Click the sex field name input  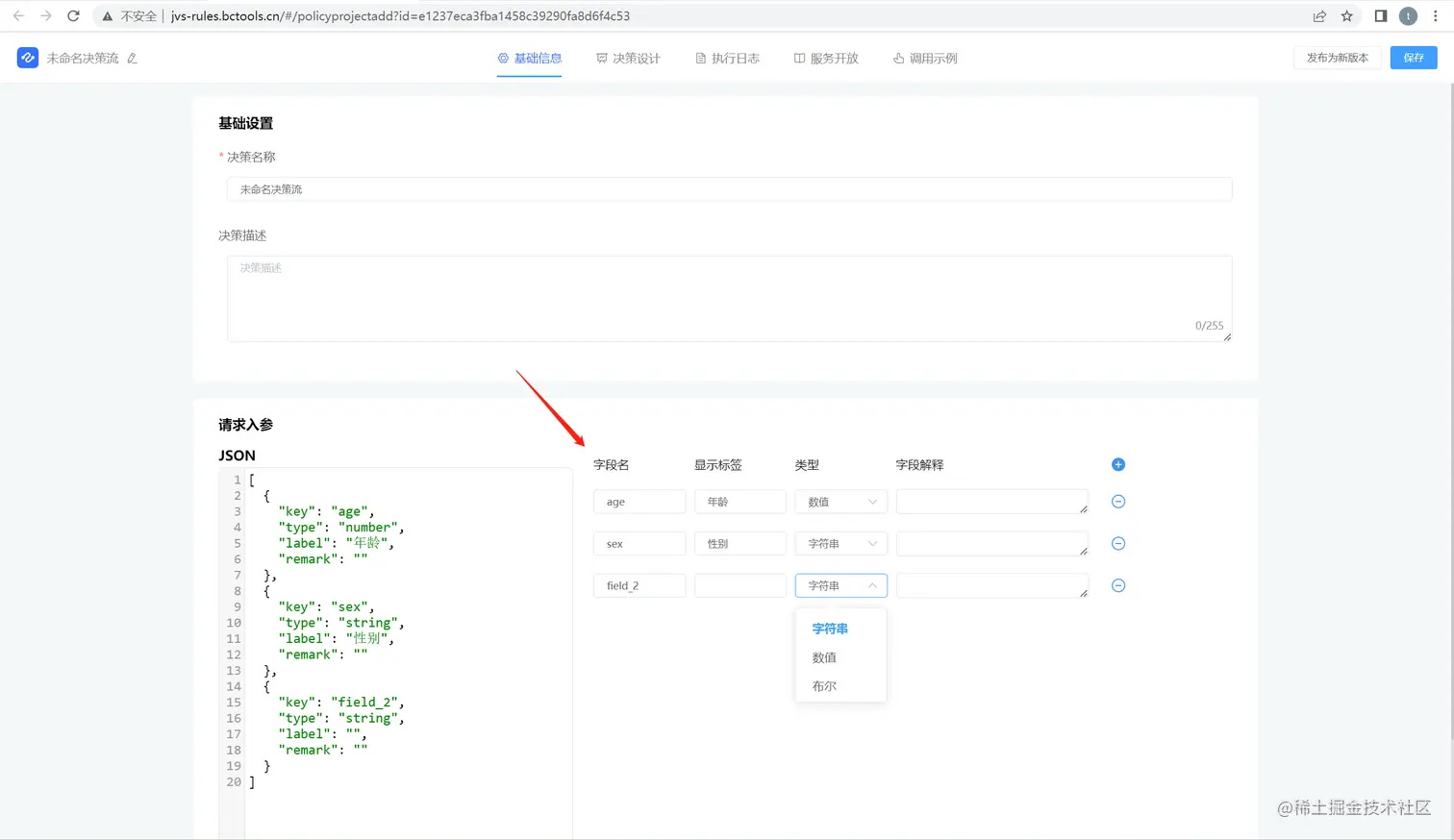[639, 544]
